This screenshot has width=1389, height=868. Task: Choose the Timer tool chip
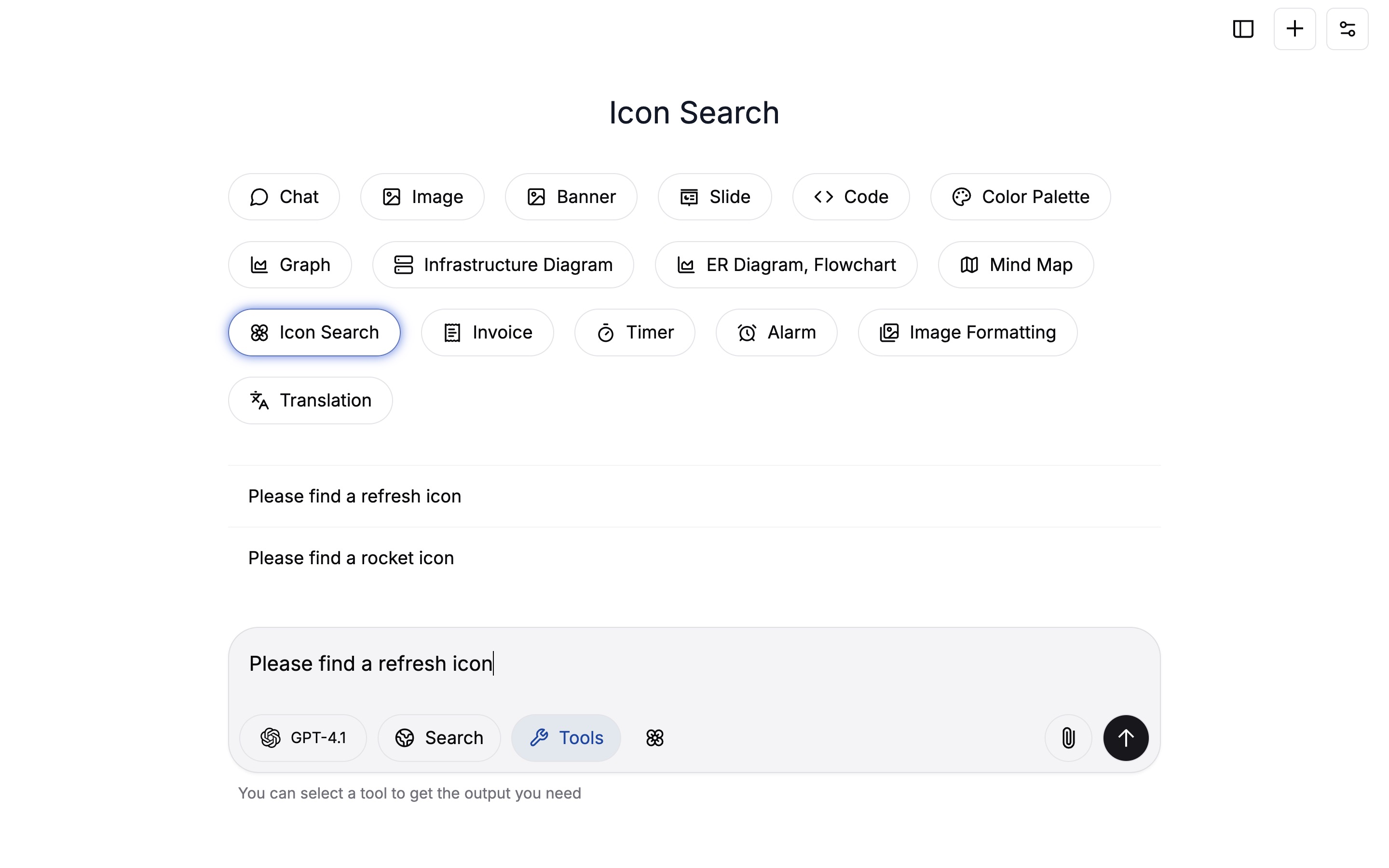pyautogui.click(x=634, y=332)
